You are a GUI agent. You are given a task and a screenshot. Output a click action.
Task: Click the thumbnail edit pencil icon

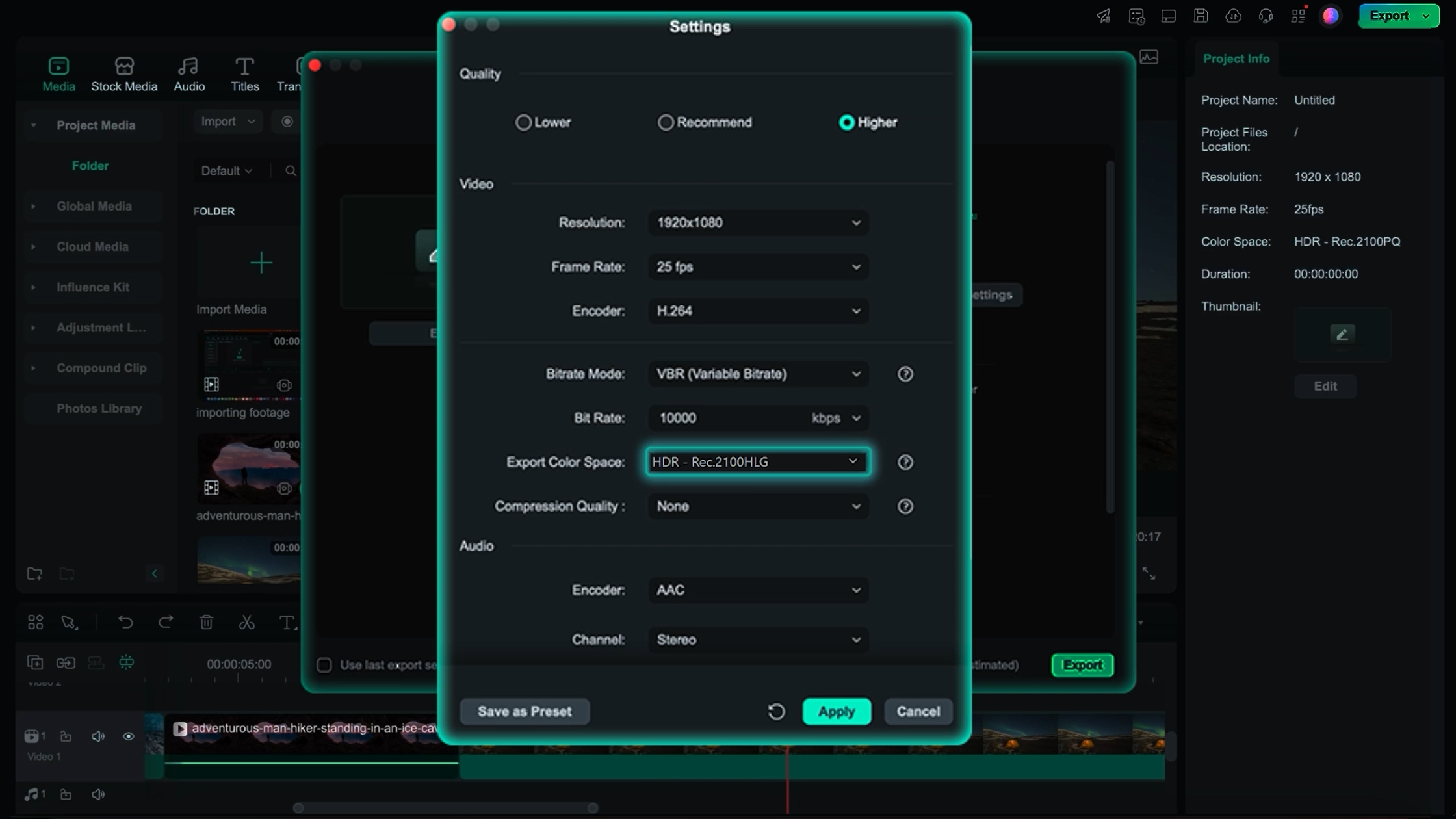(1342, 334)
